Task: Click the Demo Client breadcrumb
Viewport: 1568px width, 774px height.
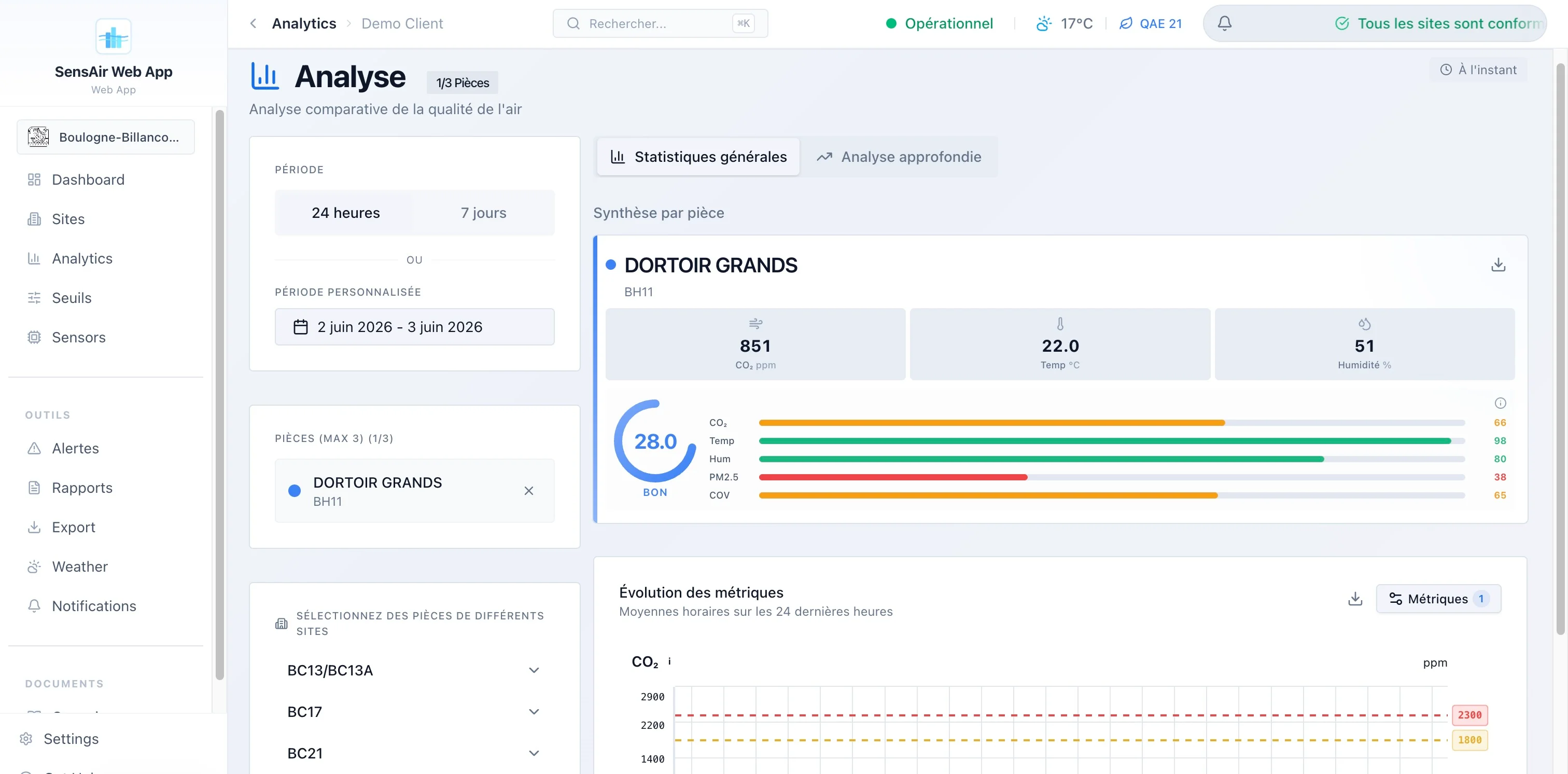Action: pyautogui.click(x=402, y=23)
